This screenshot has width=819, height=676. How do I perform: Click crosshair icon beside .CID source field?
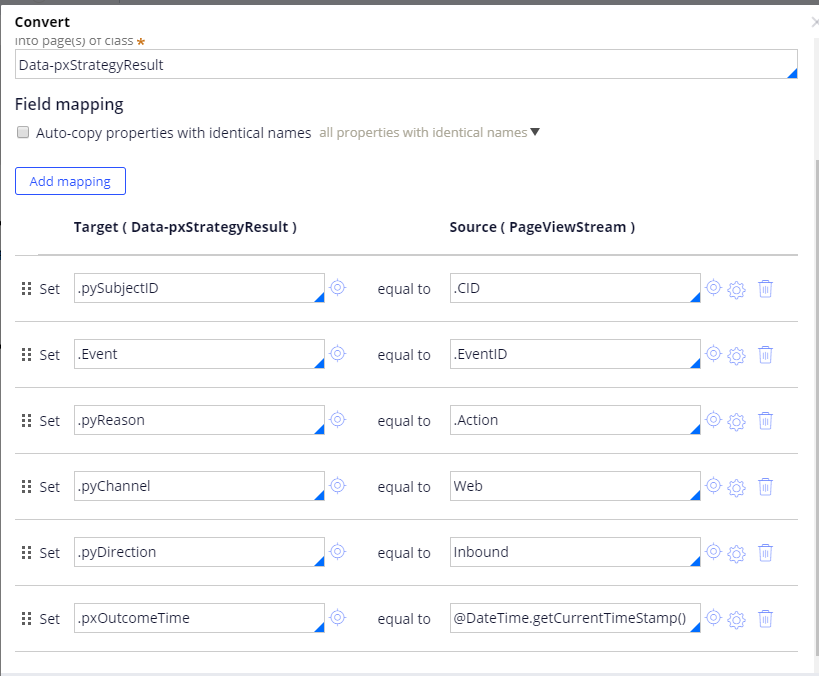713,288
